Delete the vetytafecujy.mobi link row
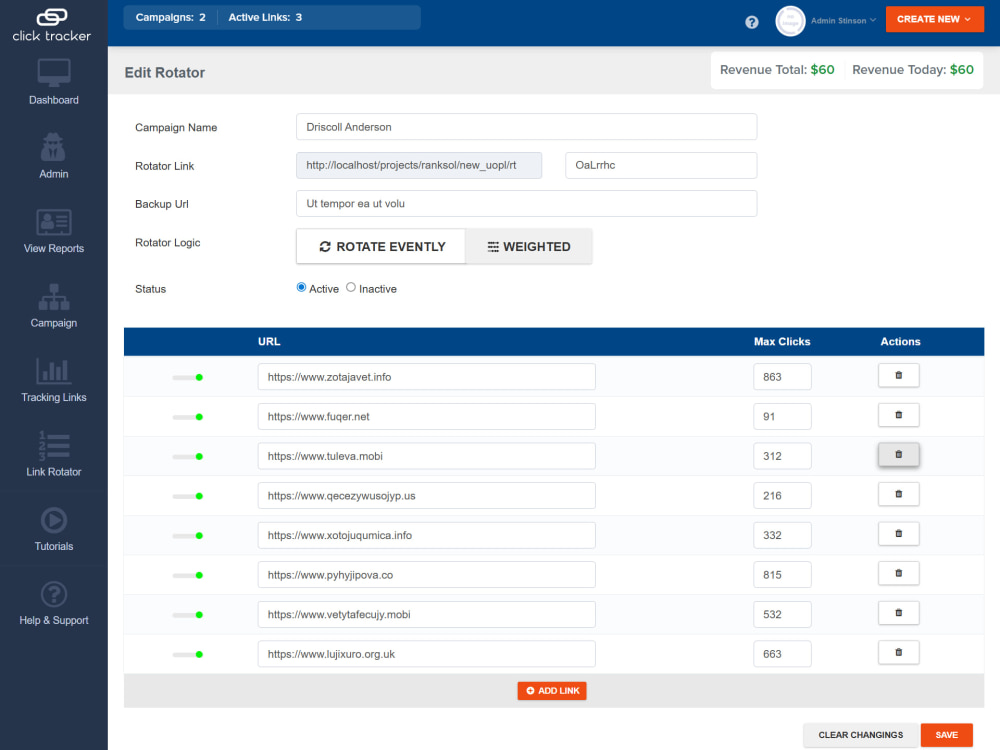This screenshot has height=750, width=1000. [x=899, y=613]
